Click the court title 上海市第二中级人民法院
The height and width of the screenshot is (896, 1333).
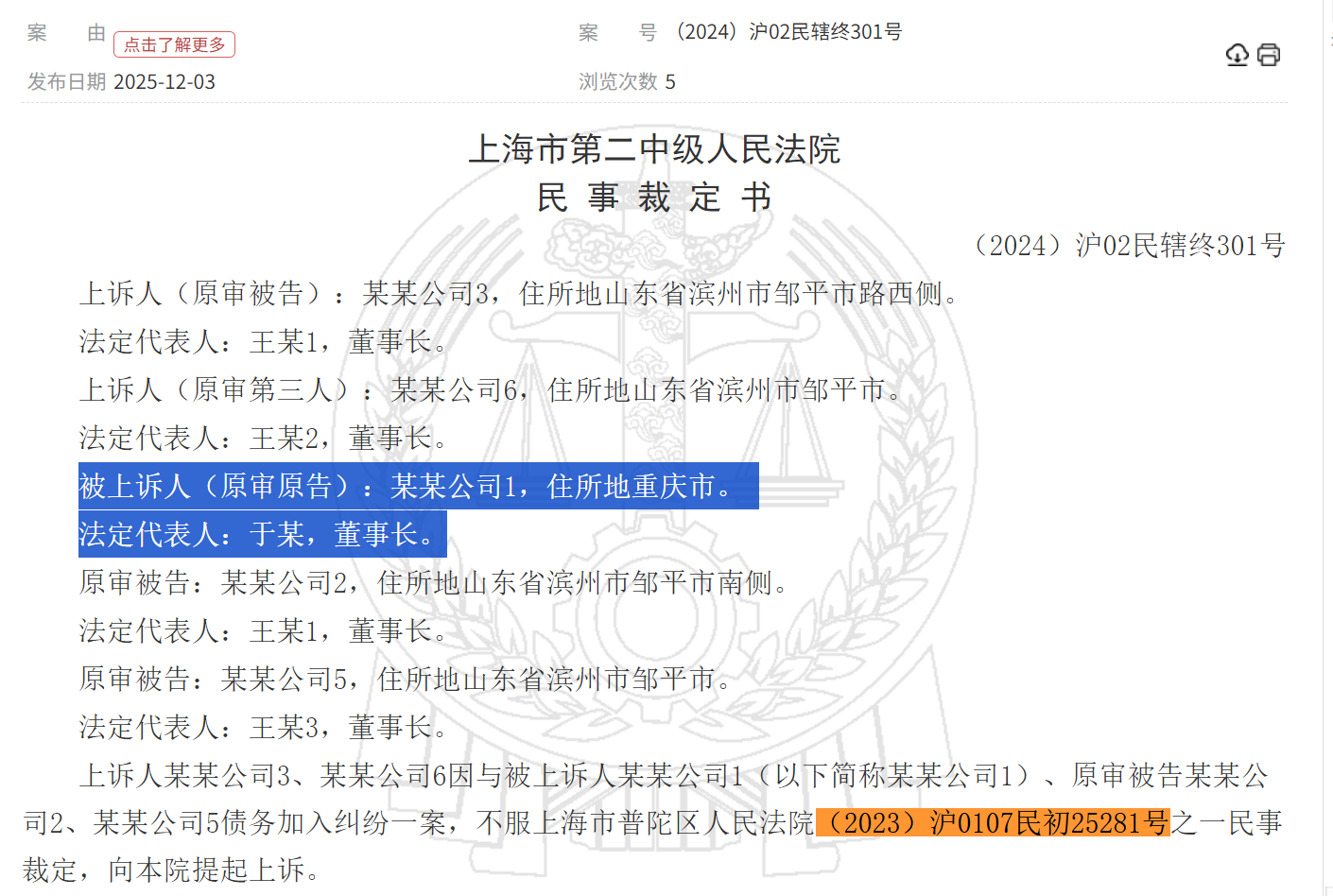coord(654,149)
